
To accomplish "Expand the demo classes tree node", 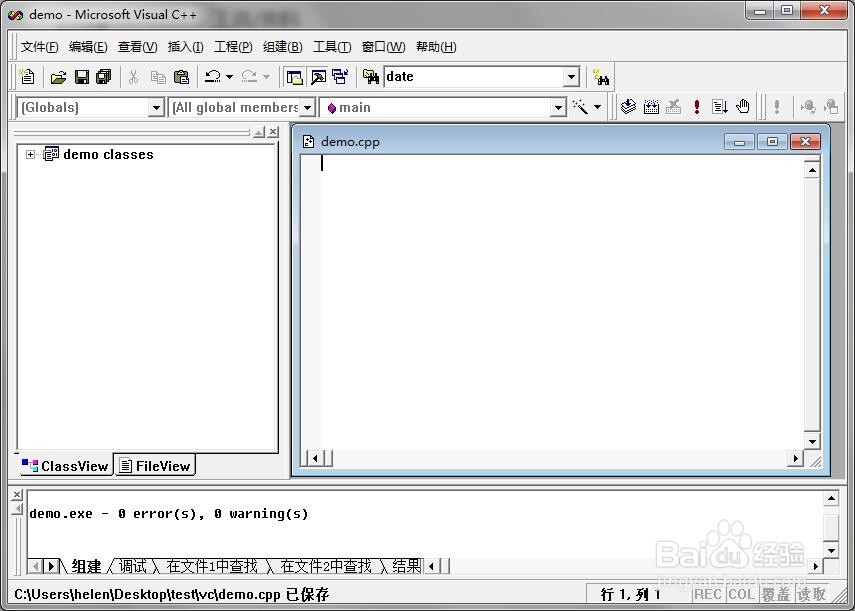I will point(31,155).
